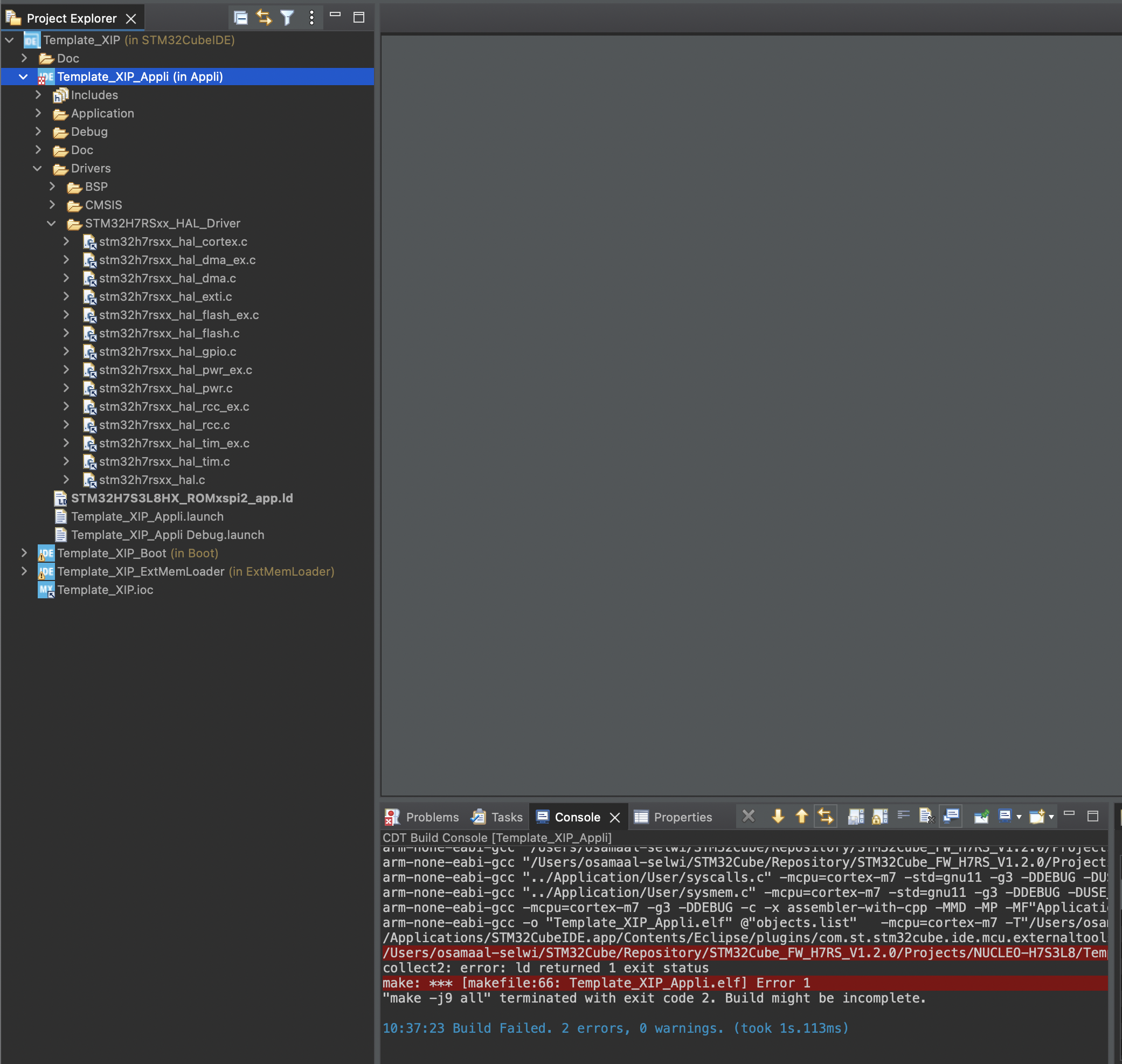Pin the Console view
This screenshot has height=1064, width=1122.
click(982, 816)
